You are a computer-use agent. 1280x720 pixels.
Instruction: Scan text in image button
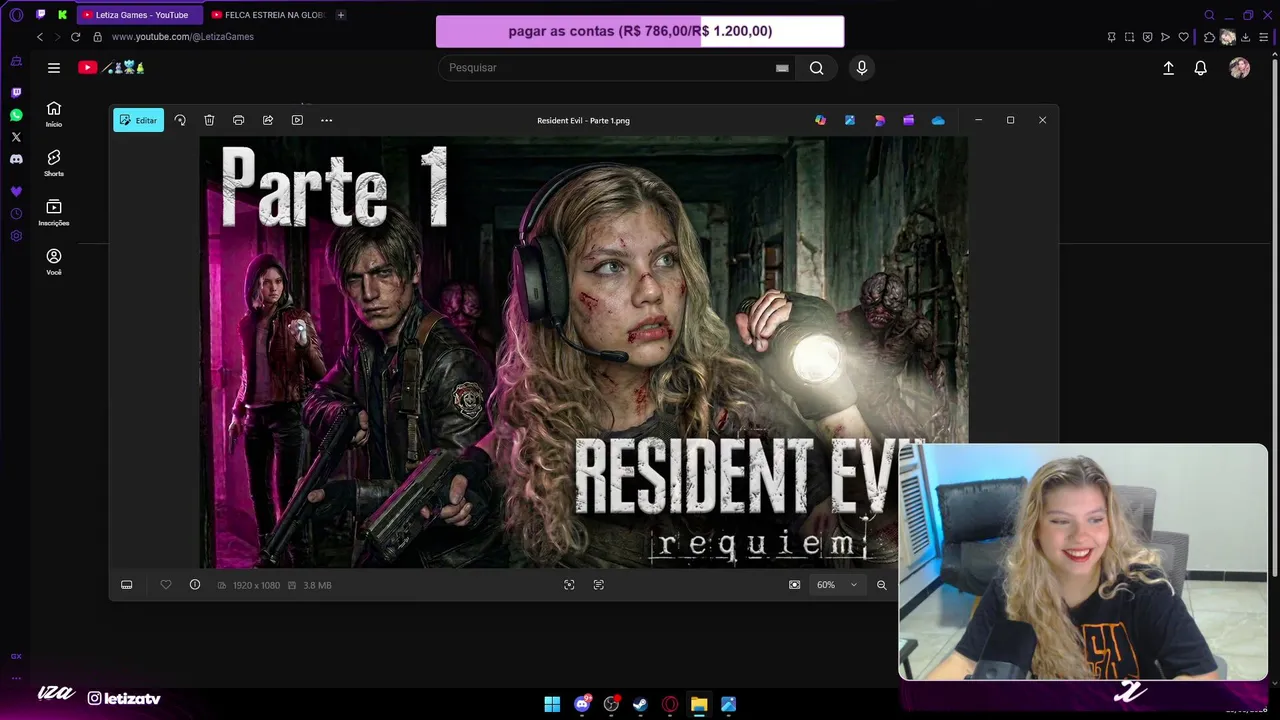pos(598,585)
